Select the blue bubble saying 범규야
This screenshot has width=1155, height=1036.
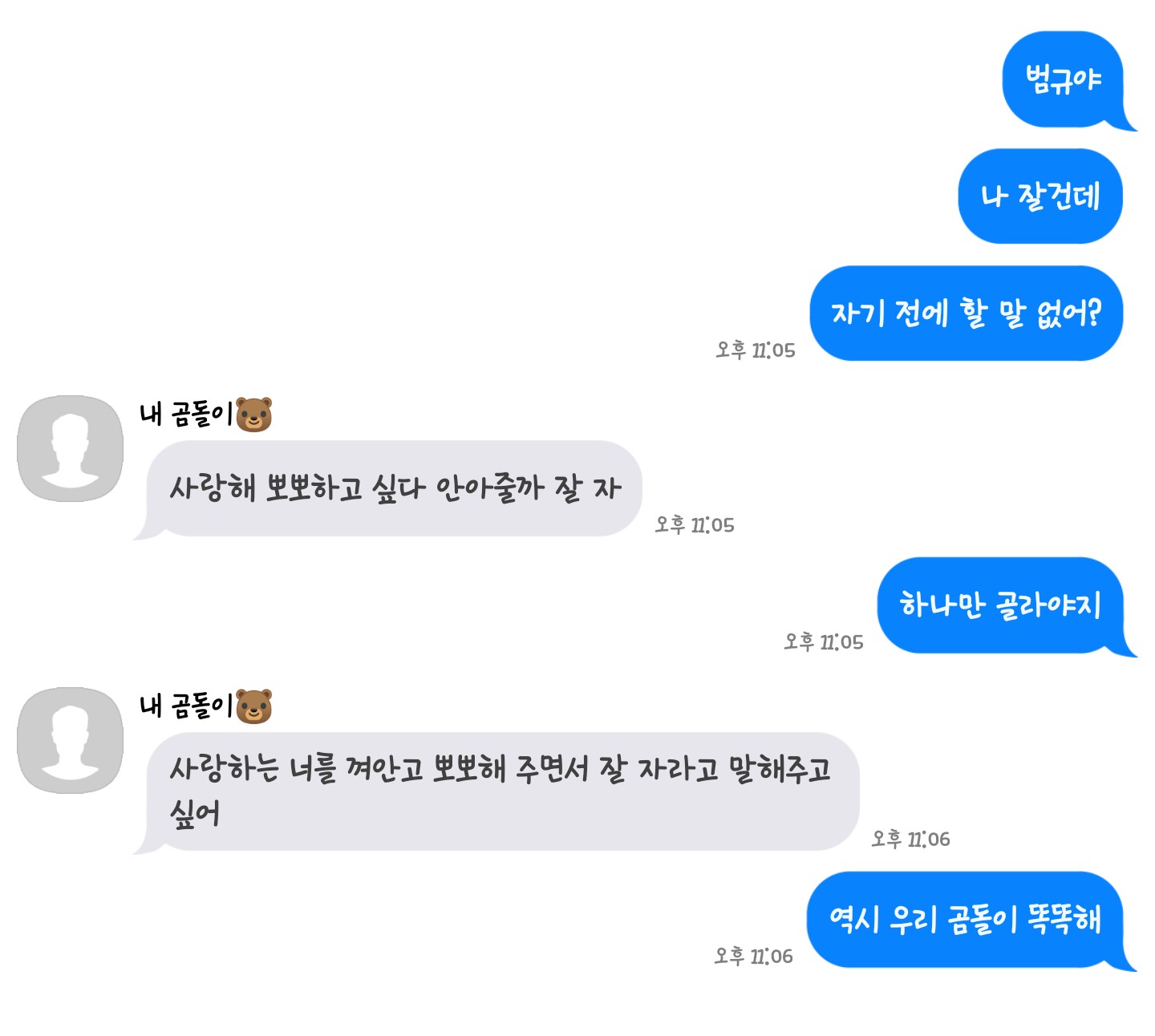click(x=1063, y=80)
